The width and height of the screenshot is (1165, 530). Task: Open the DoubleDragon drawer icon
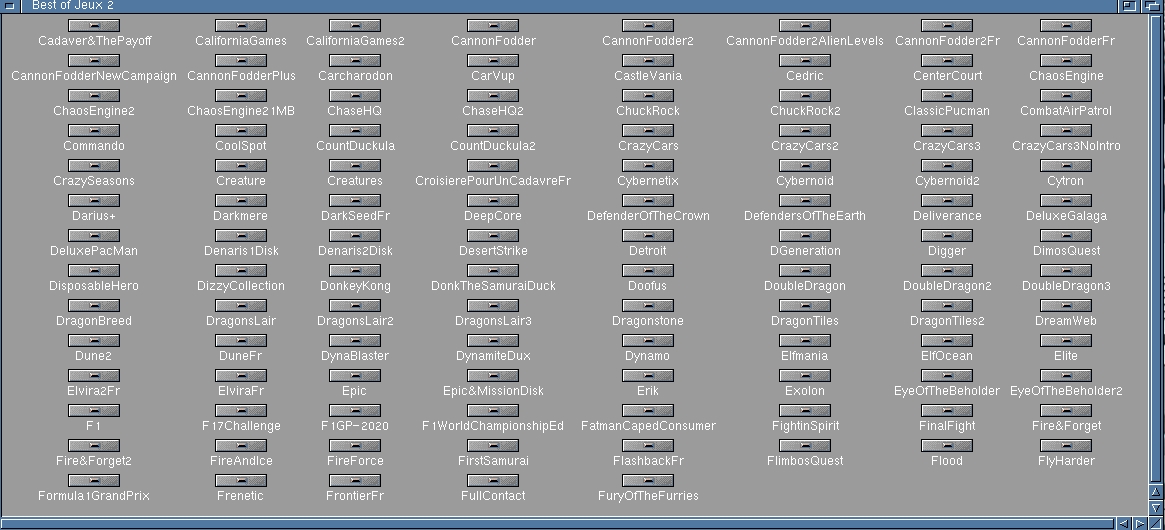point(805,270)
